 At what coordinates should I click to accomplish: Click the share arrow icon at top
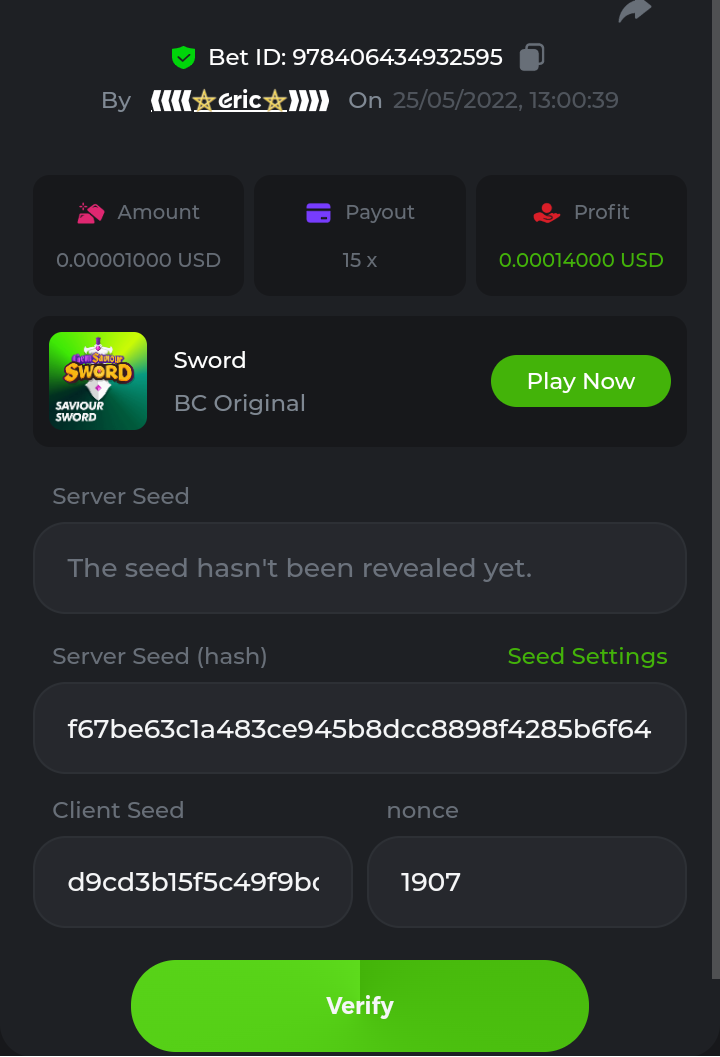(x=635, y=10)
